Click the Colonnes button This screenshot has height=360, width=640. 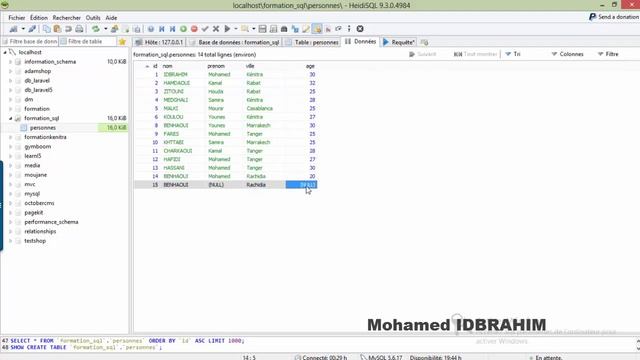(567, 54)
